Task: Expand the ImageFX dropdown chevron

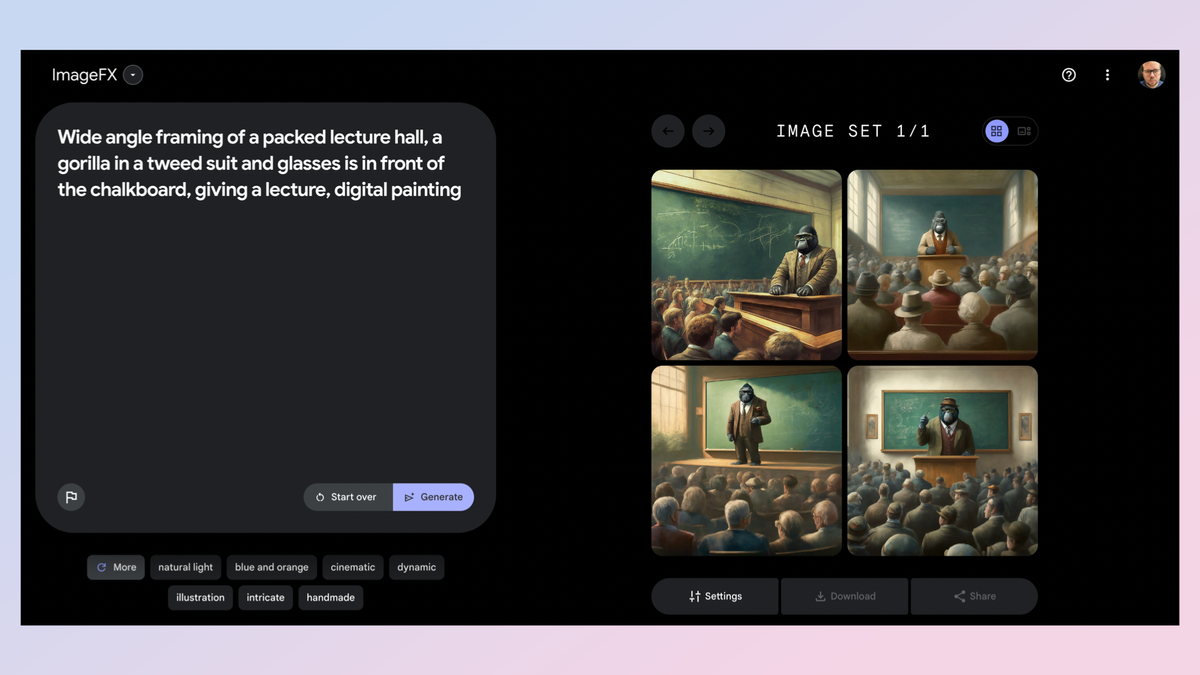Action: pyautogui.click(x=133, y=74)
